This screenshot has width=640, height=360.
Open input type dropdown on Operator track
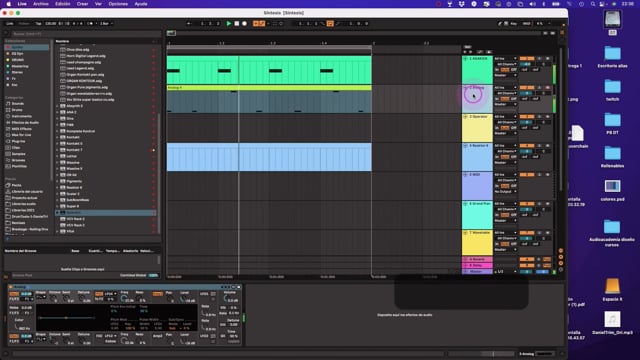pos(505,116)
